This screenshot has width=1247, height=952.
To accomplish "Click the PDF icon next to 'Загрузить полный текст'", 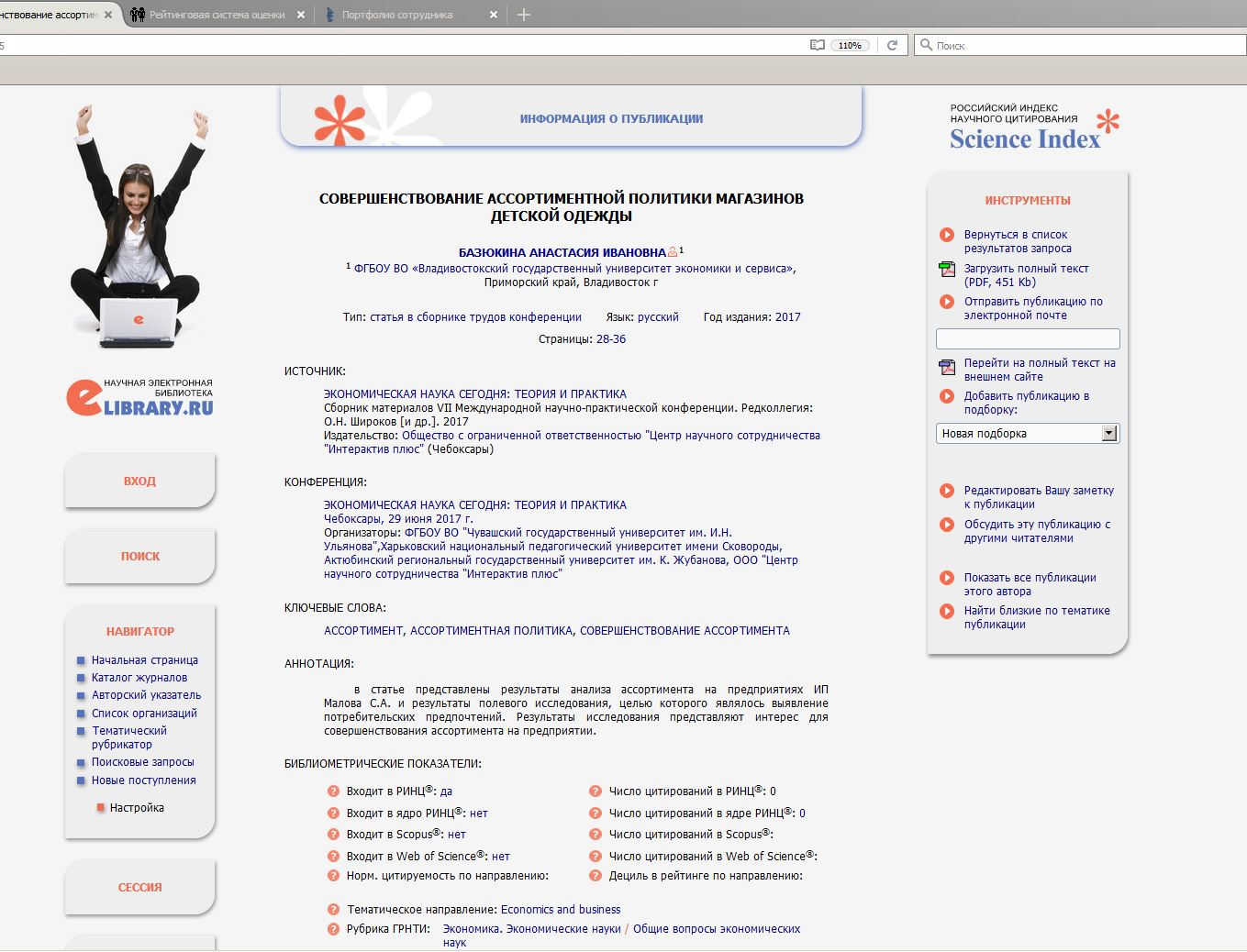I will (947, 269).
